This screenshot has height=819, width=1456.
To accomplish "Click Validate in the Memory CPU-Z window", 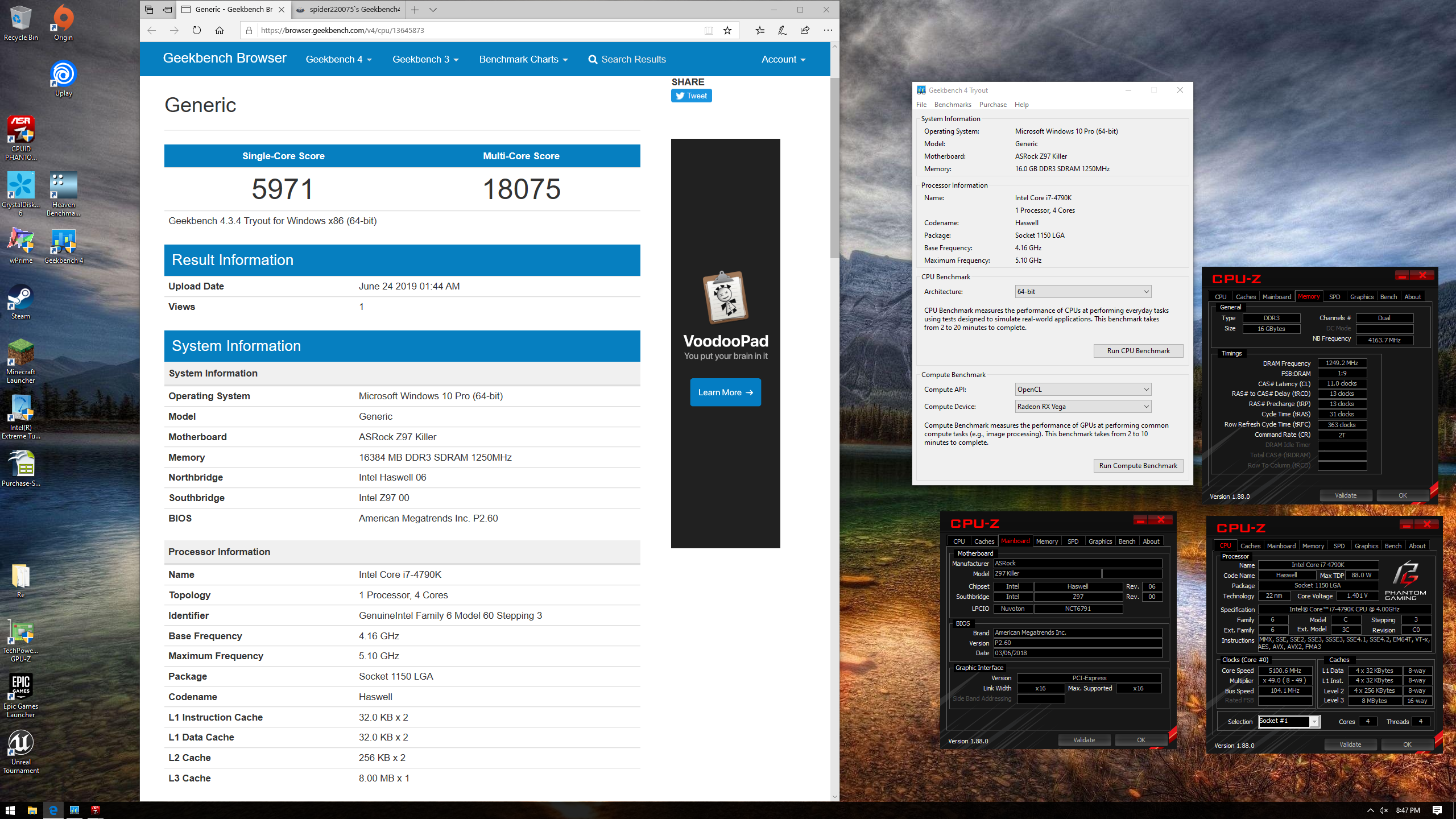I will 1346,495.
